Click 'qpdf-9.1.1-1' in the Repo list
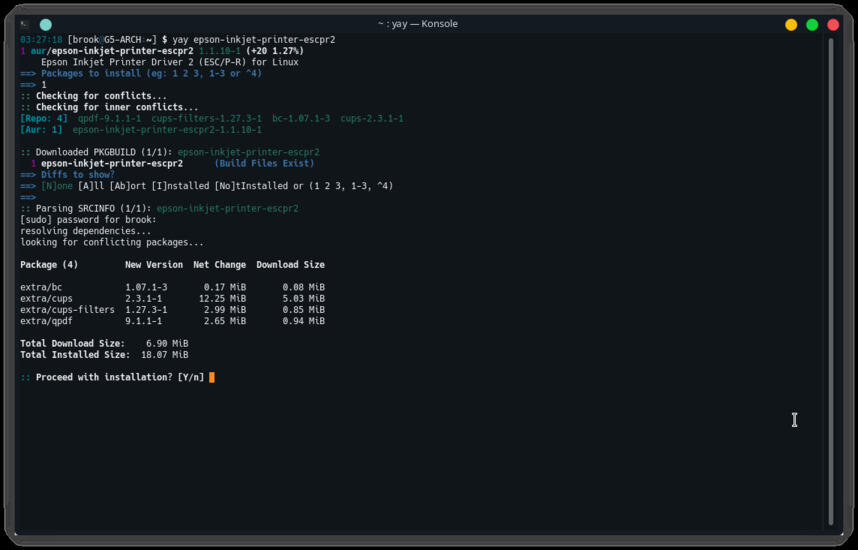 (109, 118)
